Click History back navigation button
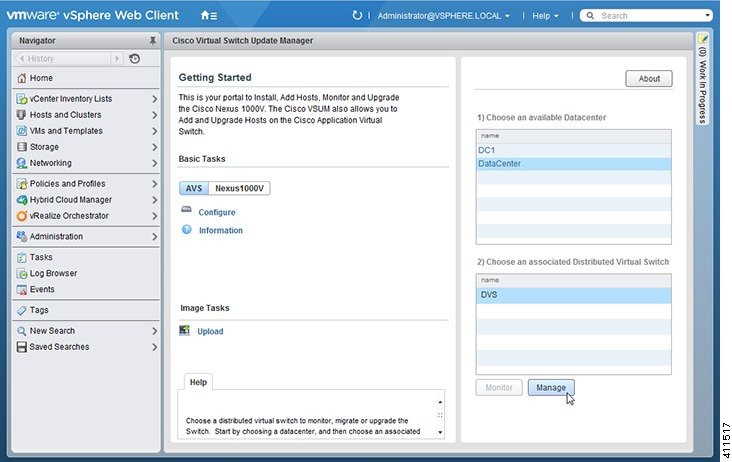This screenshot has width=732, height=462. (62, 58)
